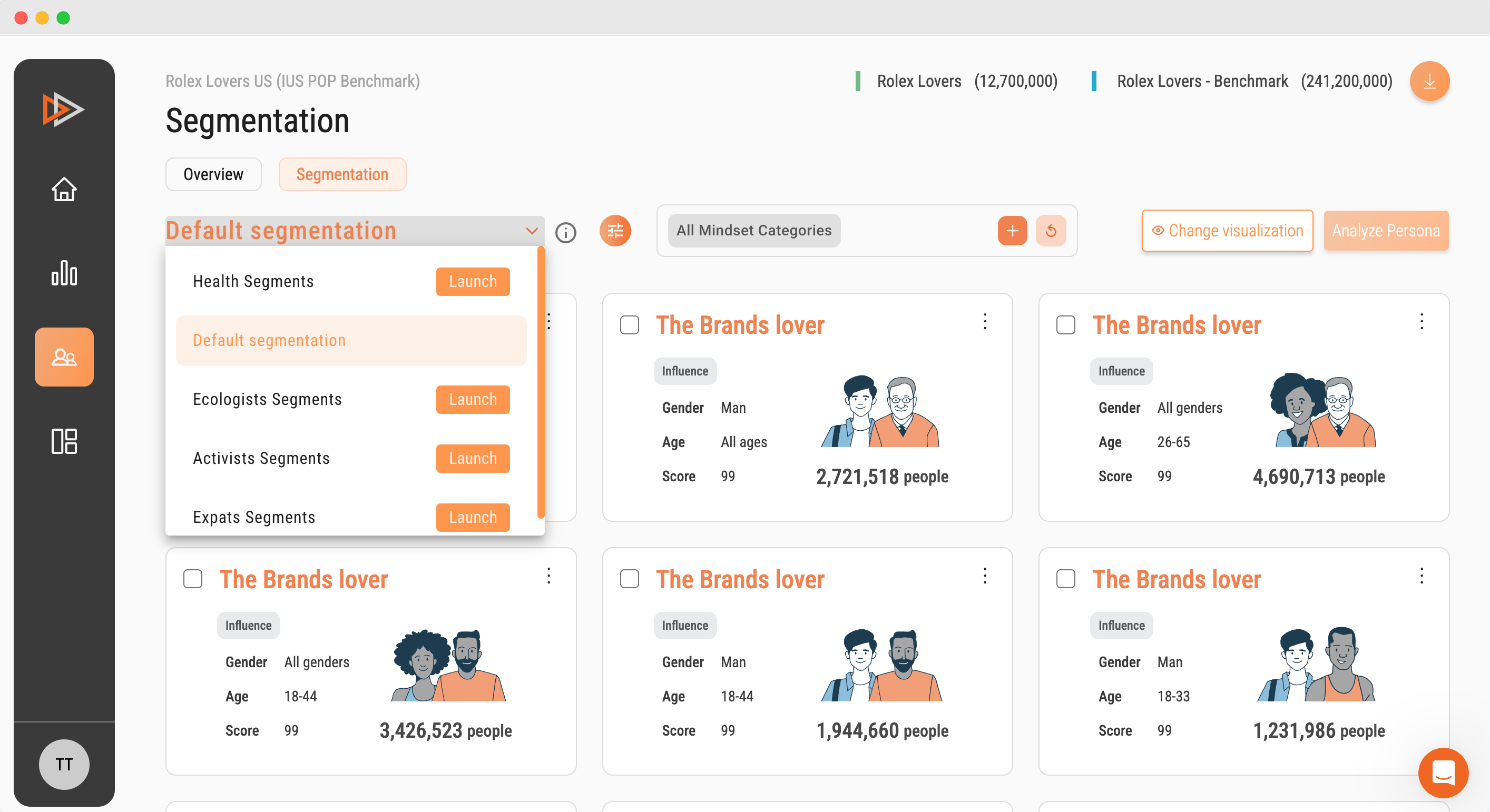Viewport: 1490px width, 812px height.
Task: Open options menu for Man All ages card
Action: click(985, 321)
